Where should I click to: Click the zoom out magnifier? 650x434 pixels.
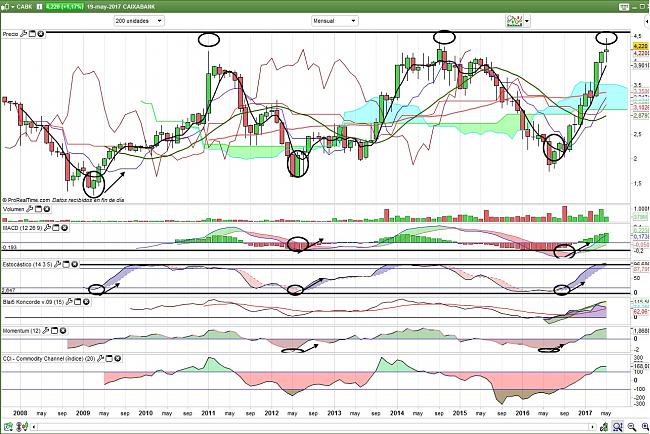click(x=632, y=426)
